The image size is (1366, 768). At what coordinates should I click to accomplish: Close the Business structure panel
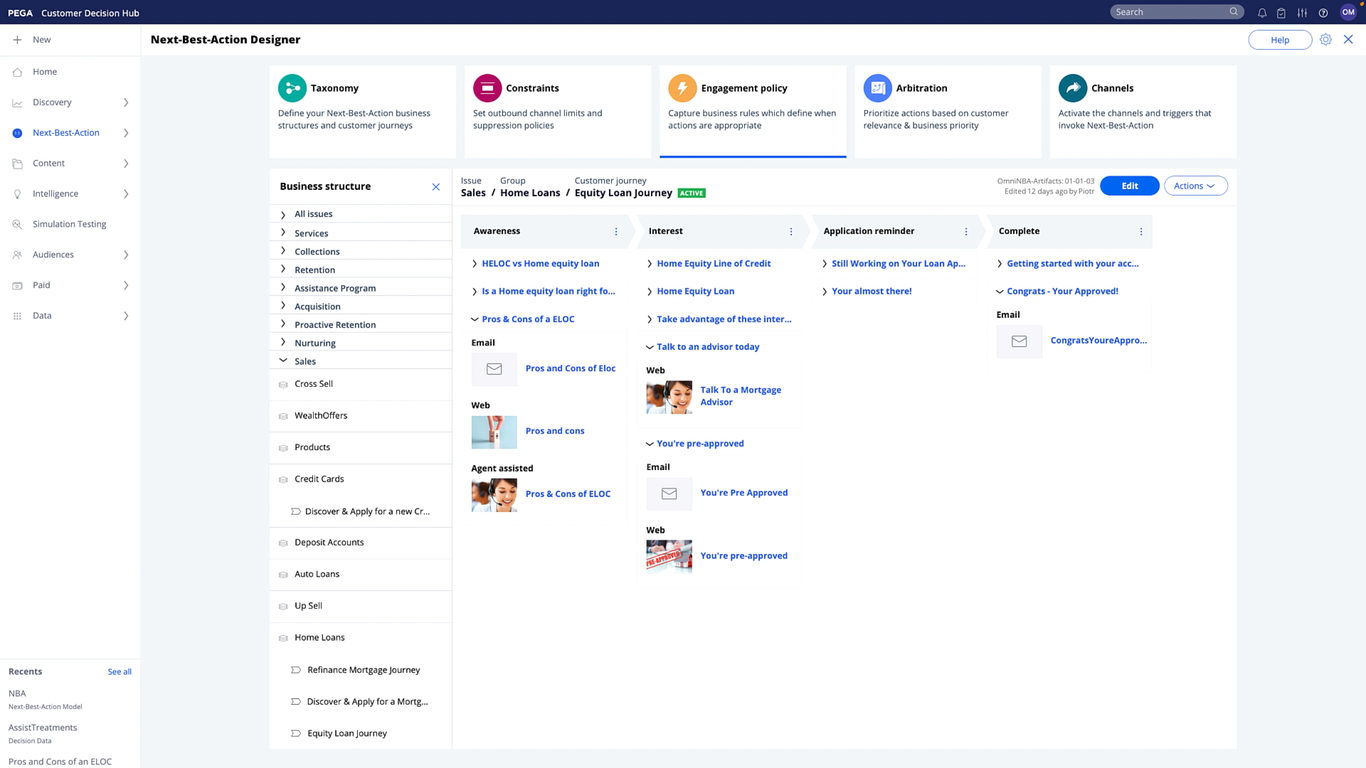pyautogui.click(x=436, y=186)
